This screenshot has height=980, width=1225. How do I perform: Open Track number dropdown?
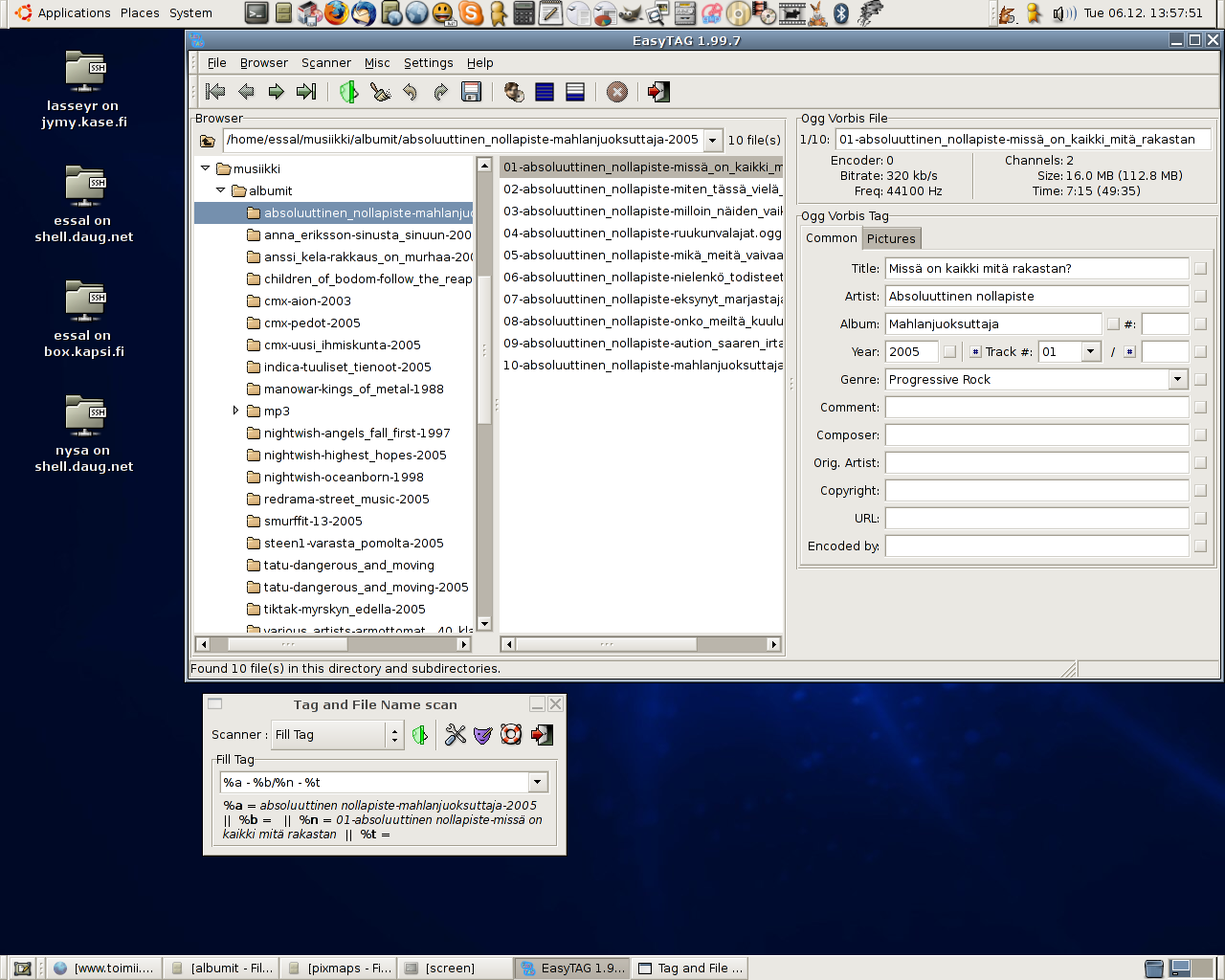(1091, 352)
